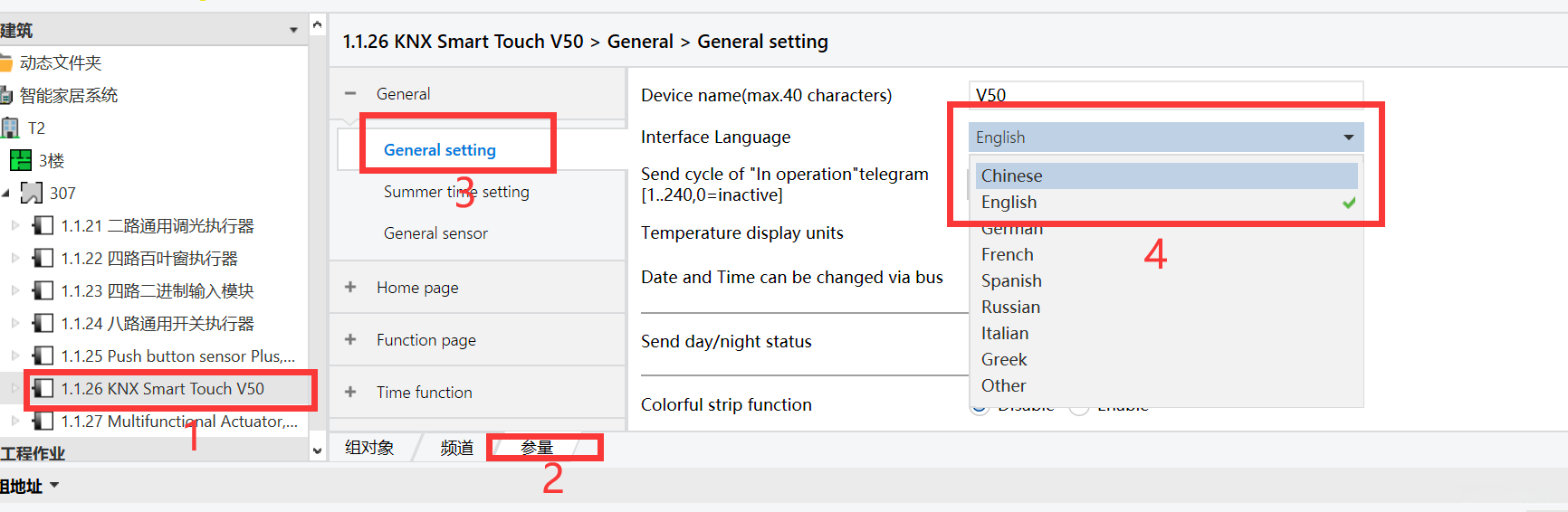Click the 1.1.26 KNX Smart Touch device icon

(x=43, y=389)
